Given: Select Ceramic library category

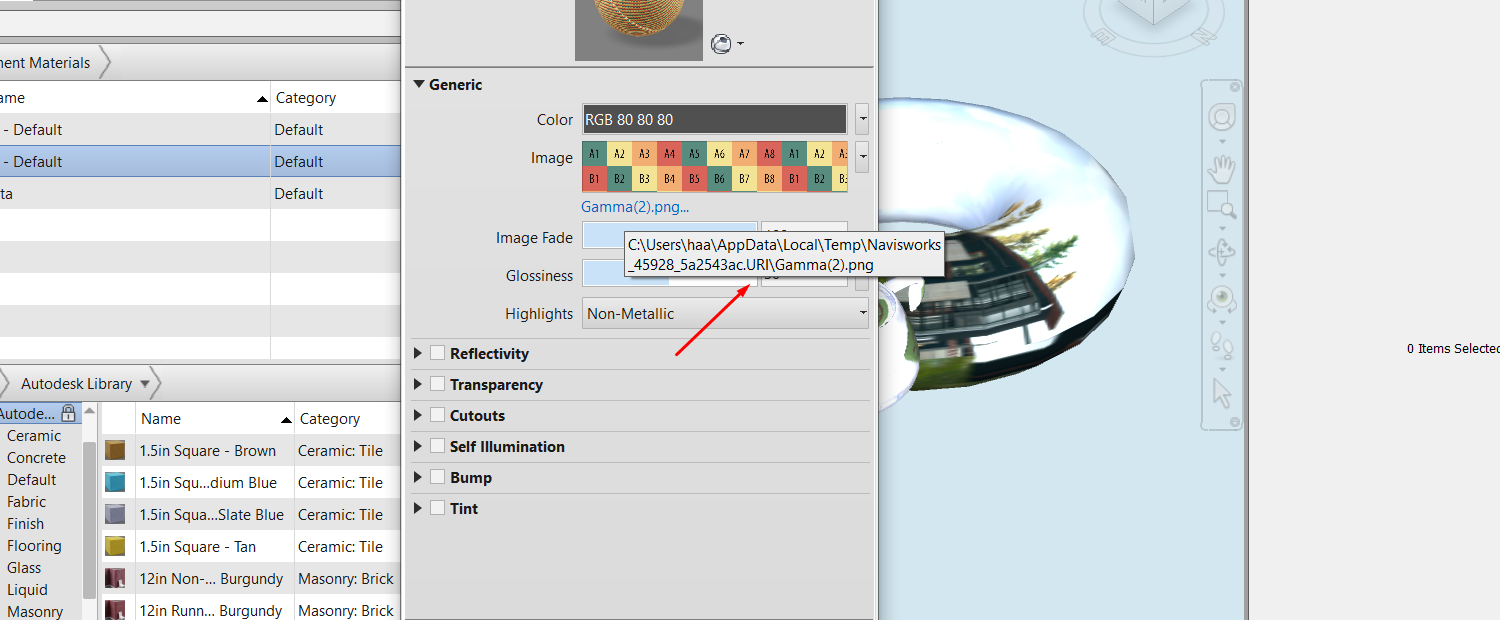Looking at the screenshot, I should coord(34,436).
